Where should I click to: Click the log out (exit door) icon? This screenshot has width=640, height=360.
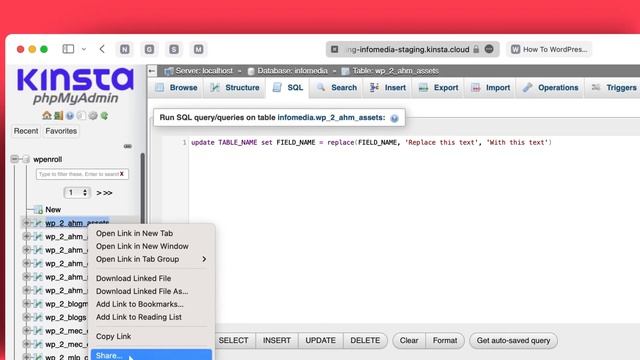[58, 116]
